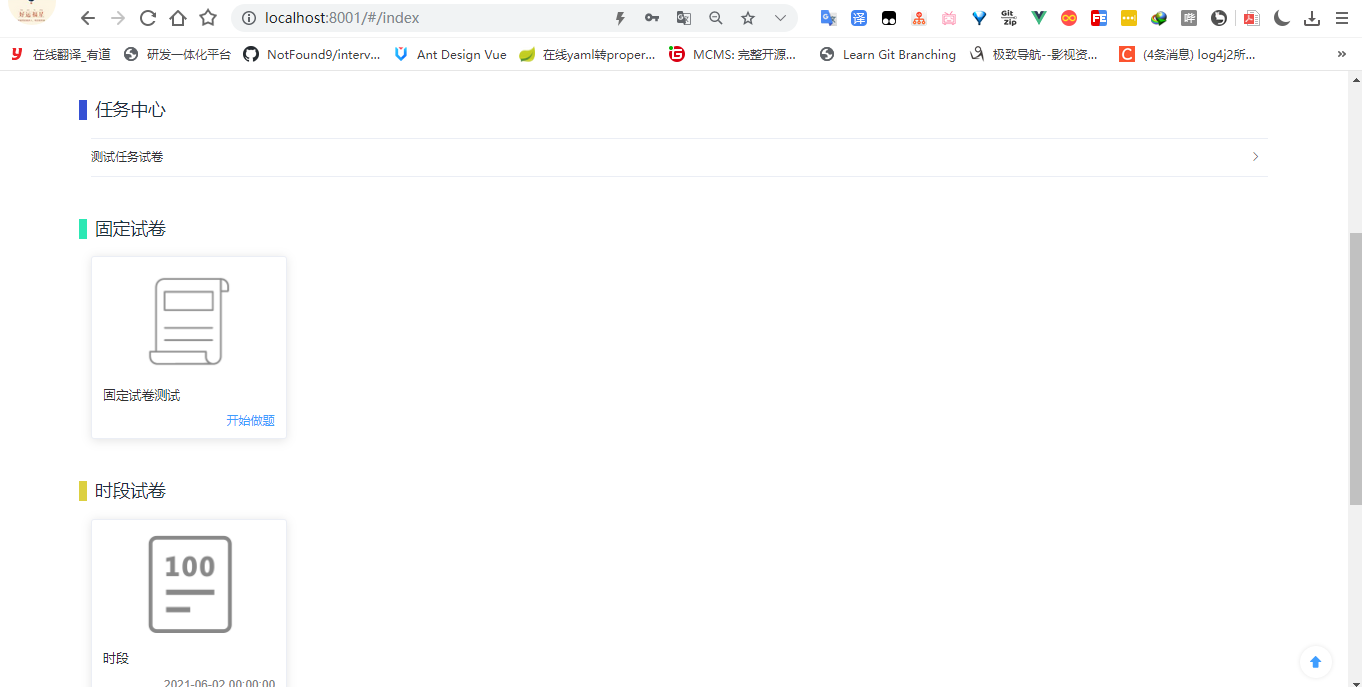Click the 时段 paper 100 score thumbnail
This screenshot has width=1362, height=687.
190,584
